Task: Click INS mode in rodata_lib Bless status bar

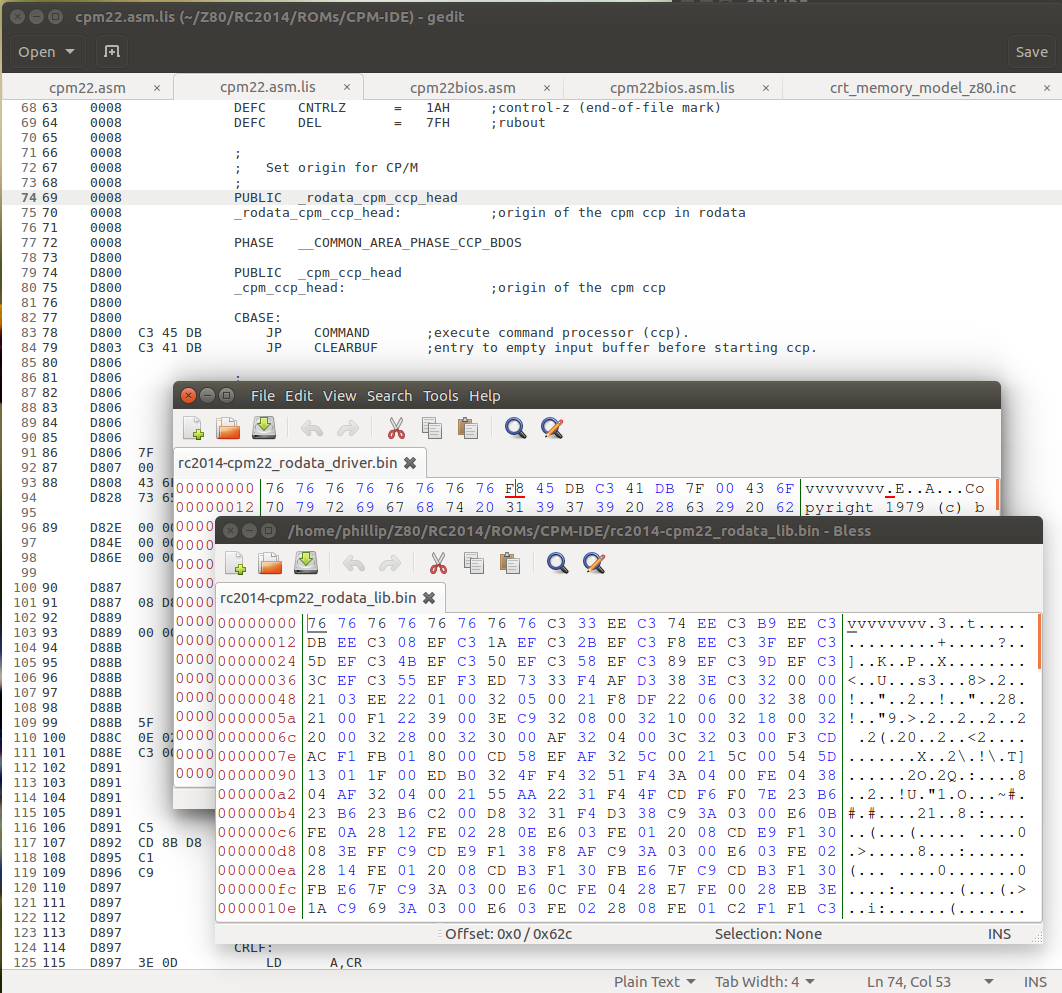Action: click(1000, 934)
